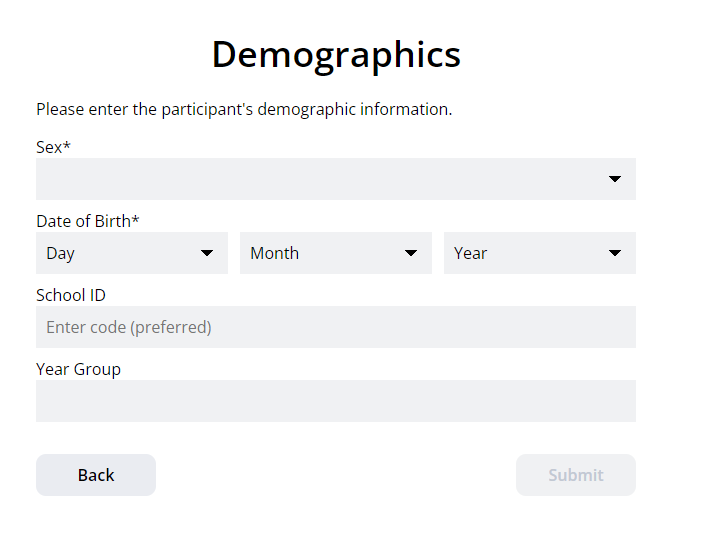Click the Day dropdown arrow icon

(207, 253)
